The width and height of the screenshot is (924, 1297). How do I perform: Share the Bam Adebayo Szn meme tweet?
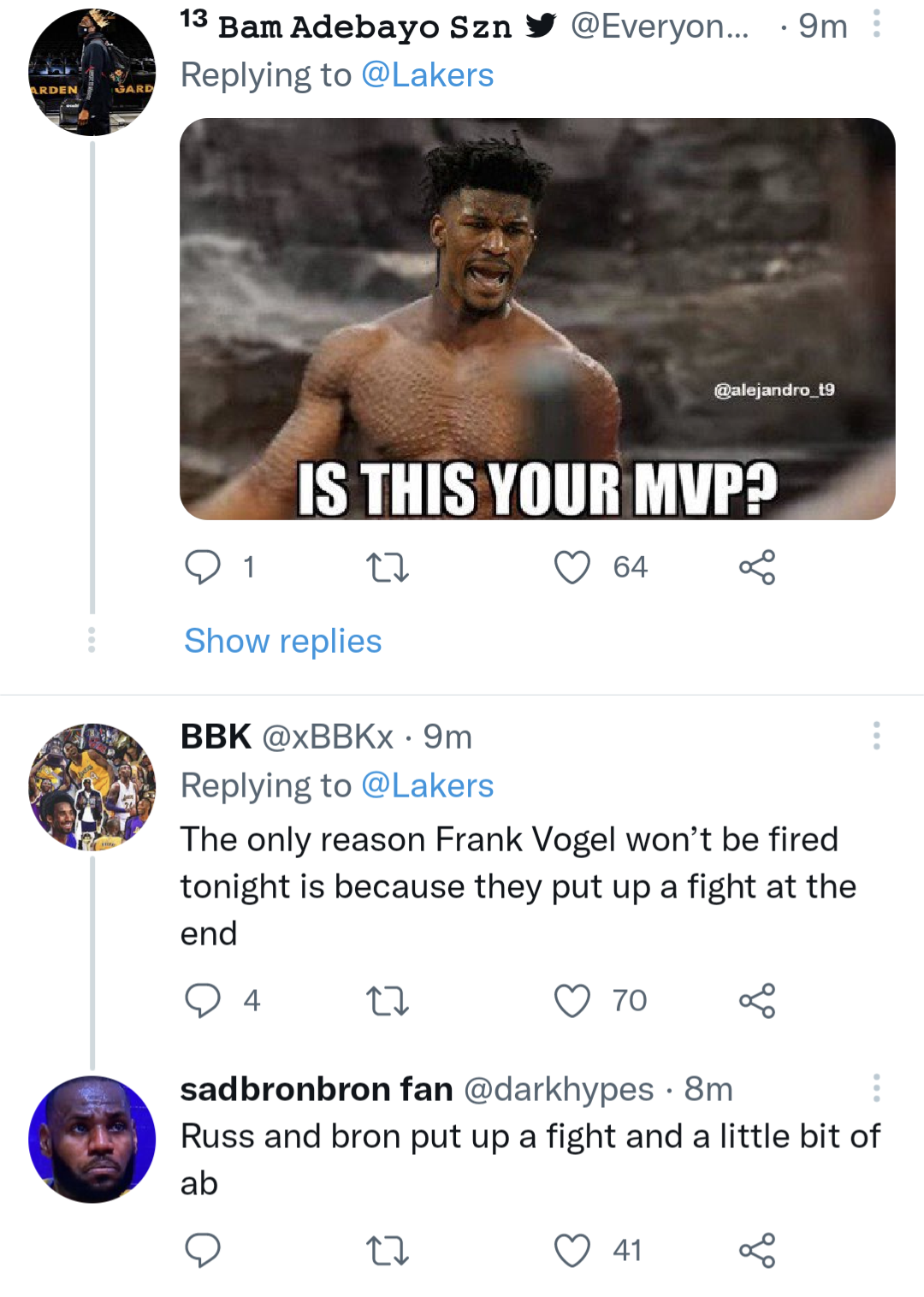pyautogui.click(x=757, y=567)
